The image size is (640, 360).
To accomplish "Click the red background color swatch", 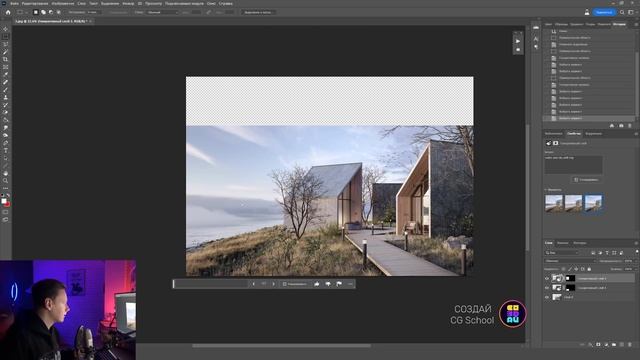I will click(x=7, y=204).
